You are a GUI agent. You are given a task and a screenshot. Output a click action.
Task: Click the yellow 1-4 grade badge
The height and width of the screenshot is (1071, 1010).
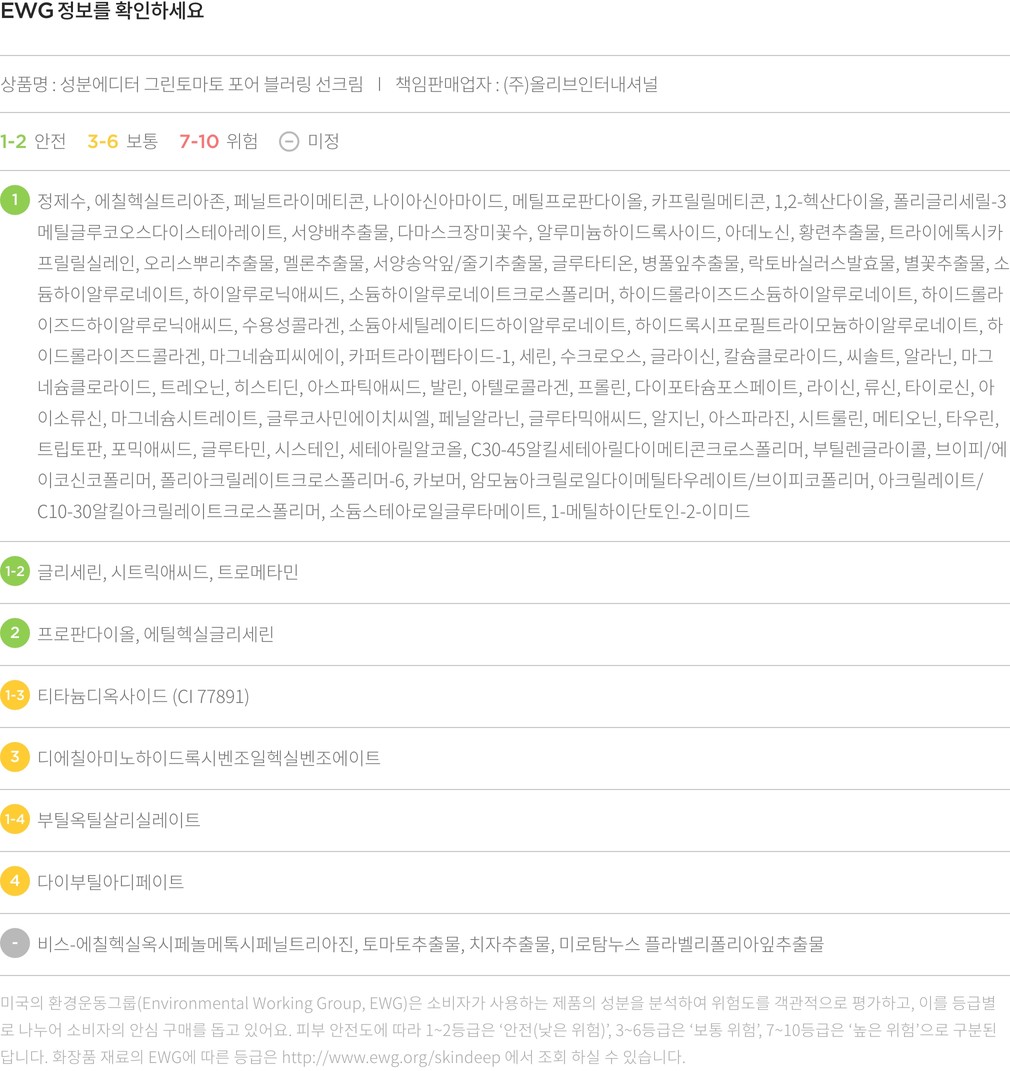pyautogui.click(x=15, y=820)
